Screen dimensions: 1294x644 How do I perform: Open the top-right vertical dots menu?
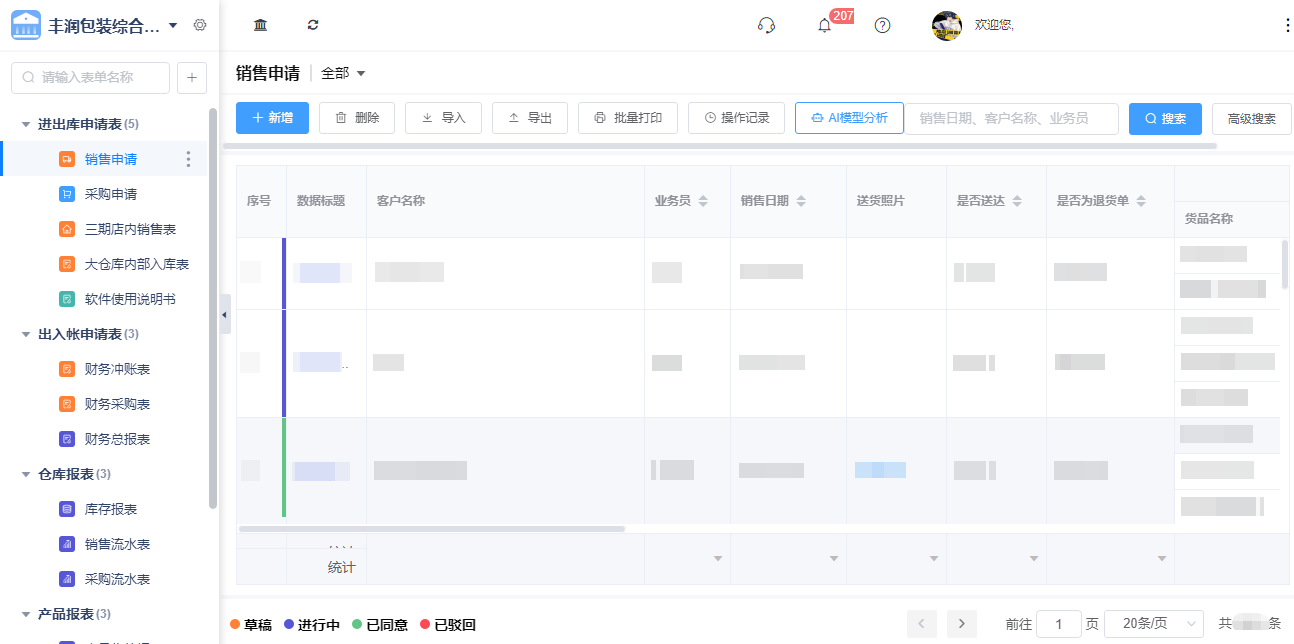point(1287,25)
